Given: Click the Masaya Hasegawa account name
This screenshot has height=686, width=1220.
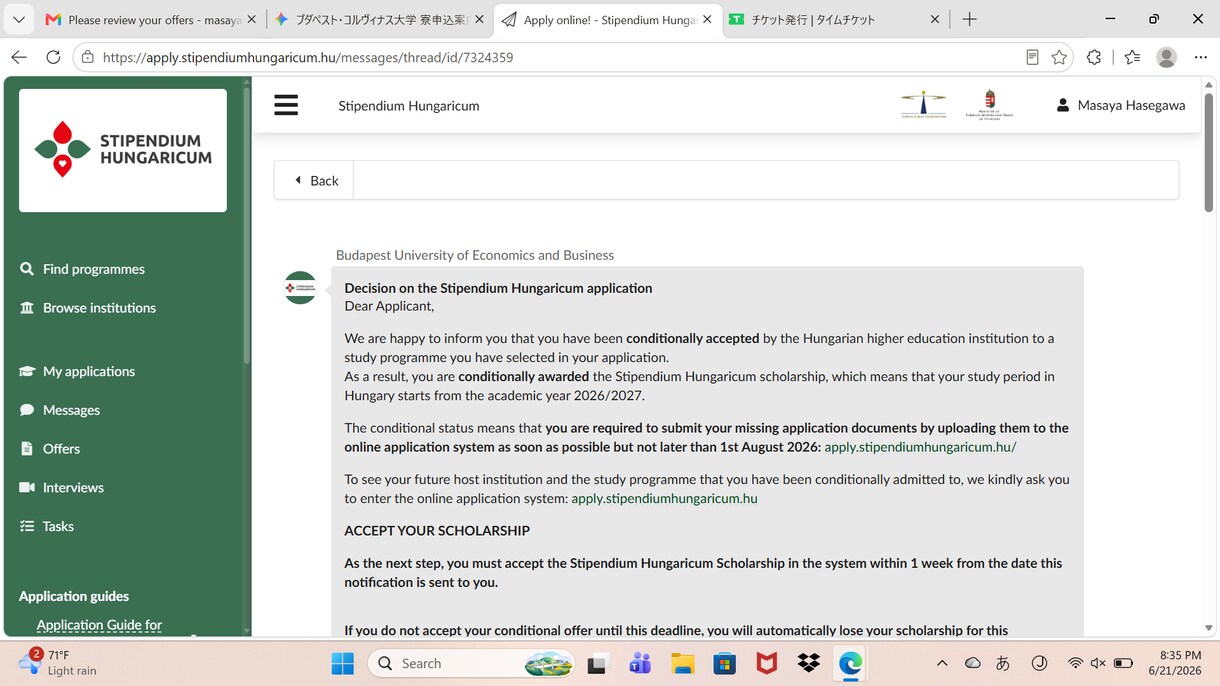Looking at the screenshot, I should (1131, 105).
